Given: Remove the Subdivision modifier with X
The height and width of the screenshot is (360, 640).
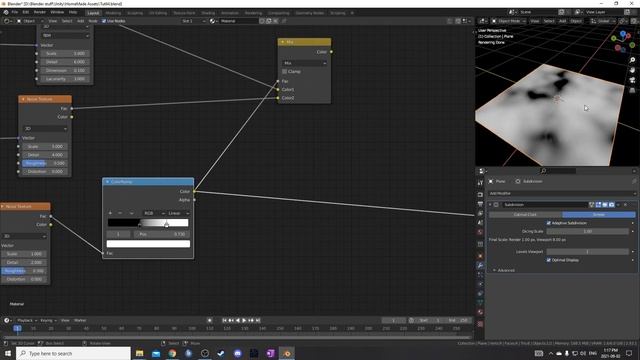Looking at the screenshot, I should coord(625,204).
